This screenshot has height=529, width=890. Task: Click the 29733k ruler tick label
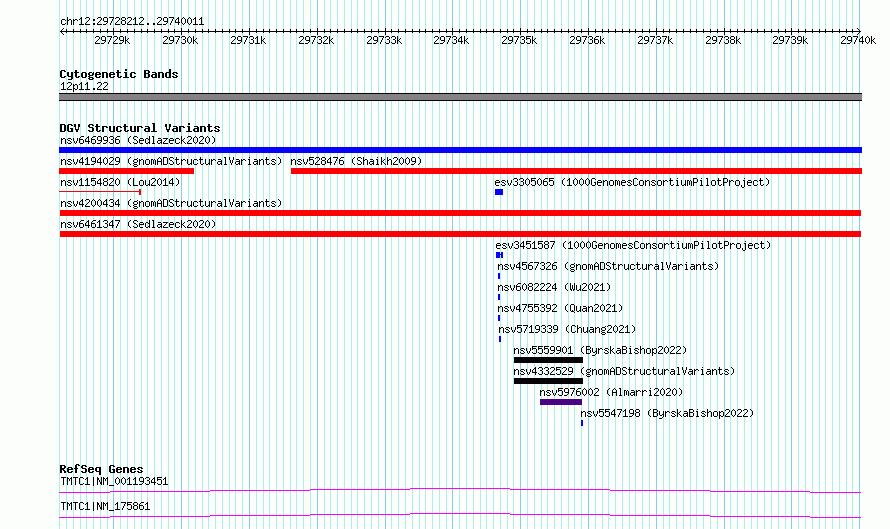(x=384, y=40)
